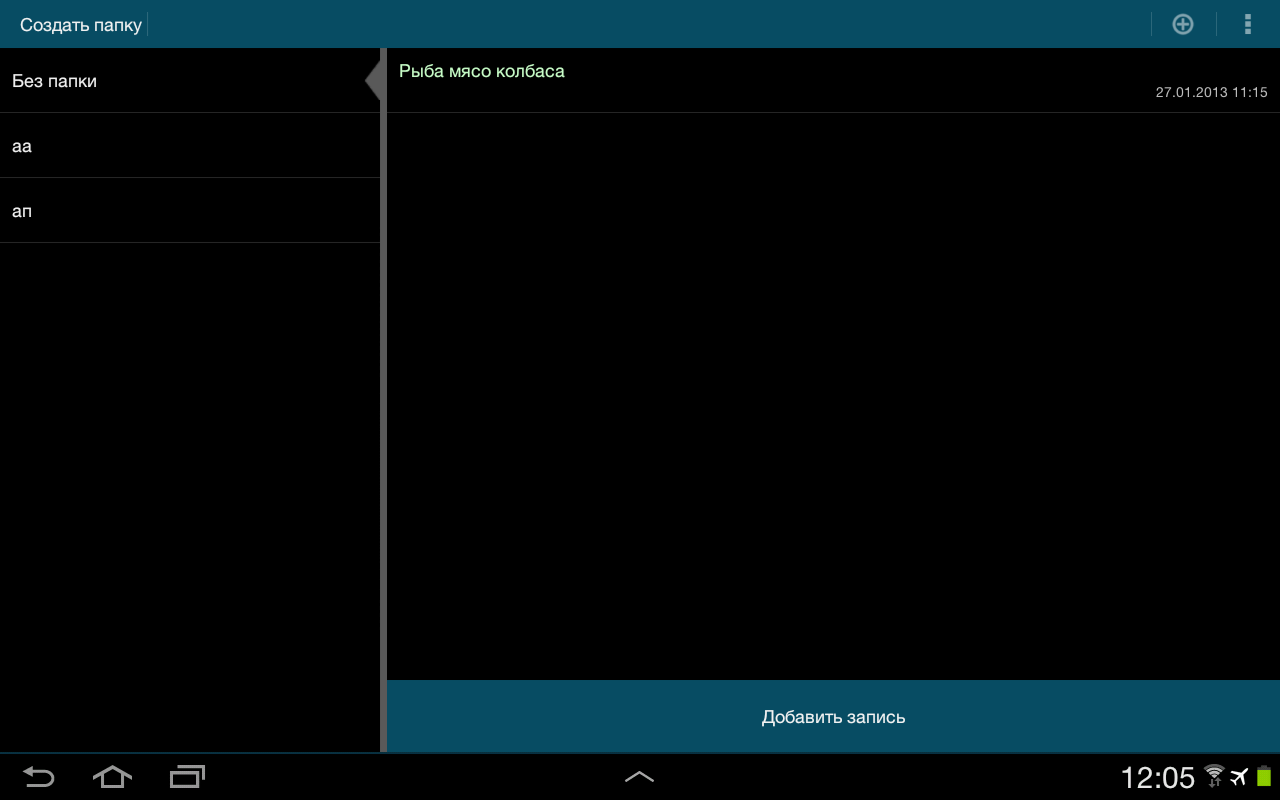Open recent apps via the stacked windows icon
Screen dimensions: 1280x800
186,776
